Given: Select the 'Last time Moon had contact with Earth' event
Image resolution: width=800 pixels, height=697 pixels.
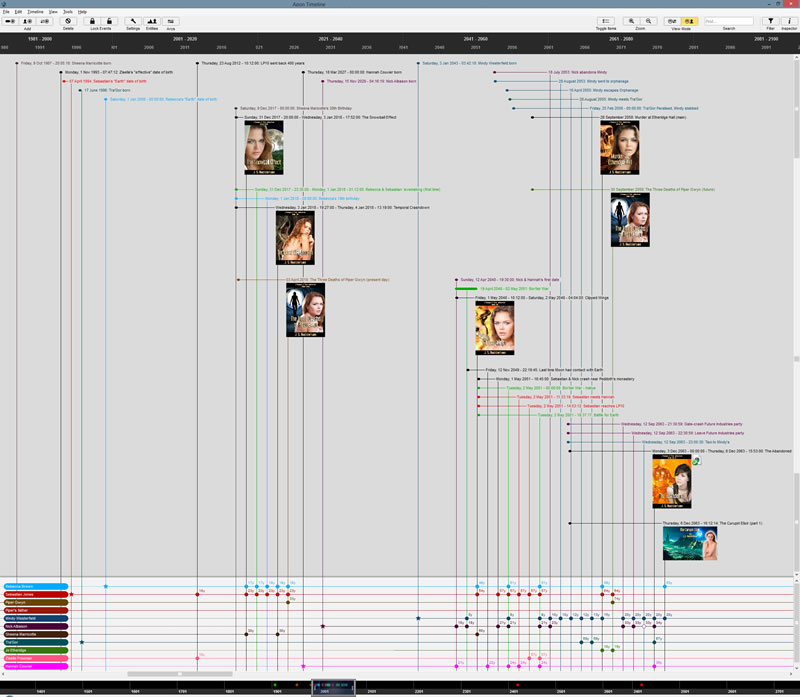Looking at the screenshot, I should point(544,370).
